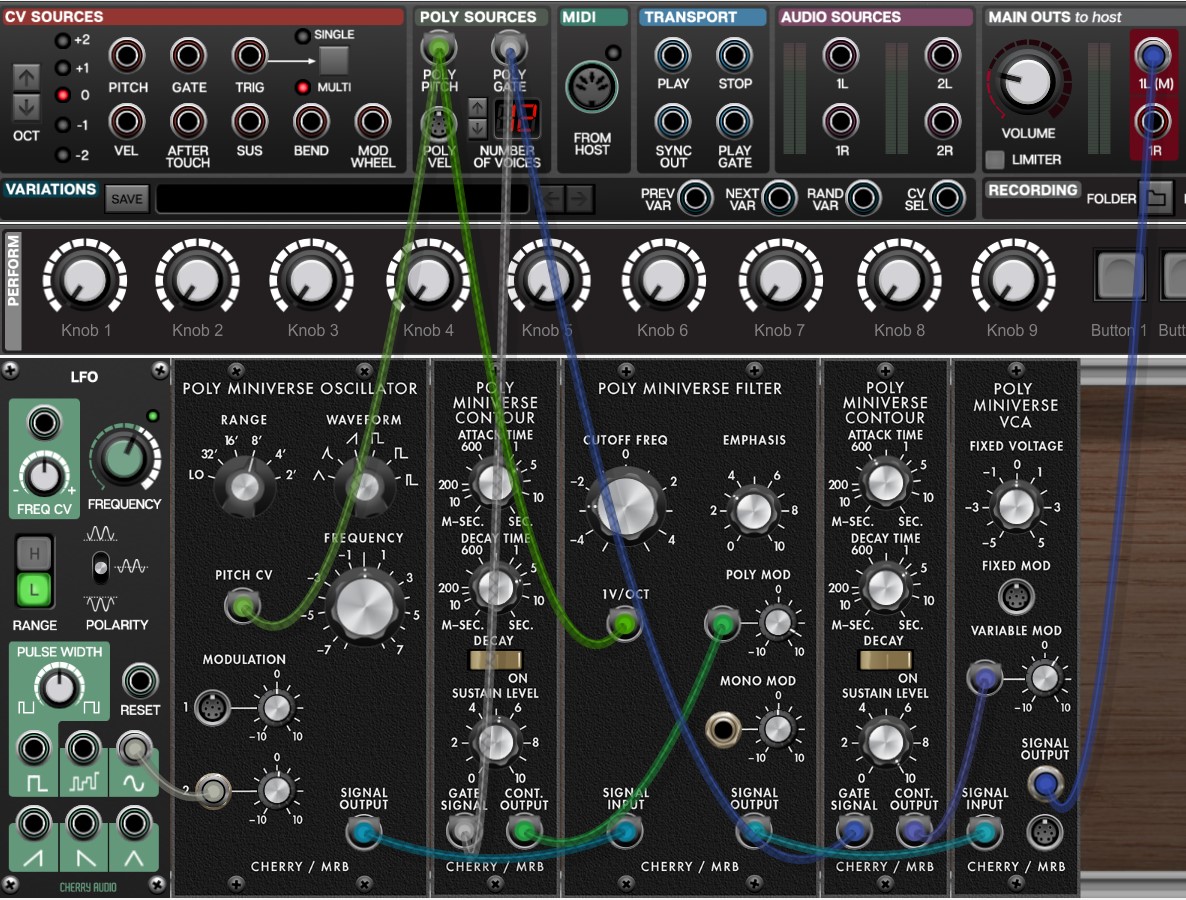
Task: Click the Oscillator RANGE knob
Action: 244,486
